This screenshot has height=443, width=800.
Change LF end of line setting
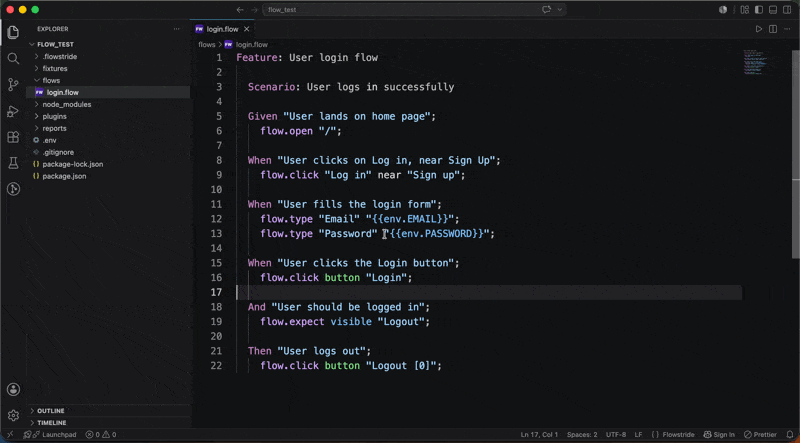[x=638, y=435]
